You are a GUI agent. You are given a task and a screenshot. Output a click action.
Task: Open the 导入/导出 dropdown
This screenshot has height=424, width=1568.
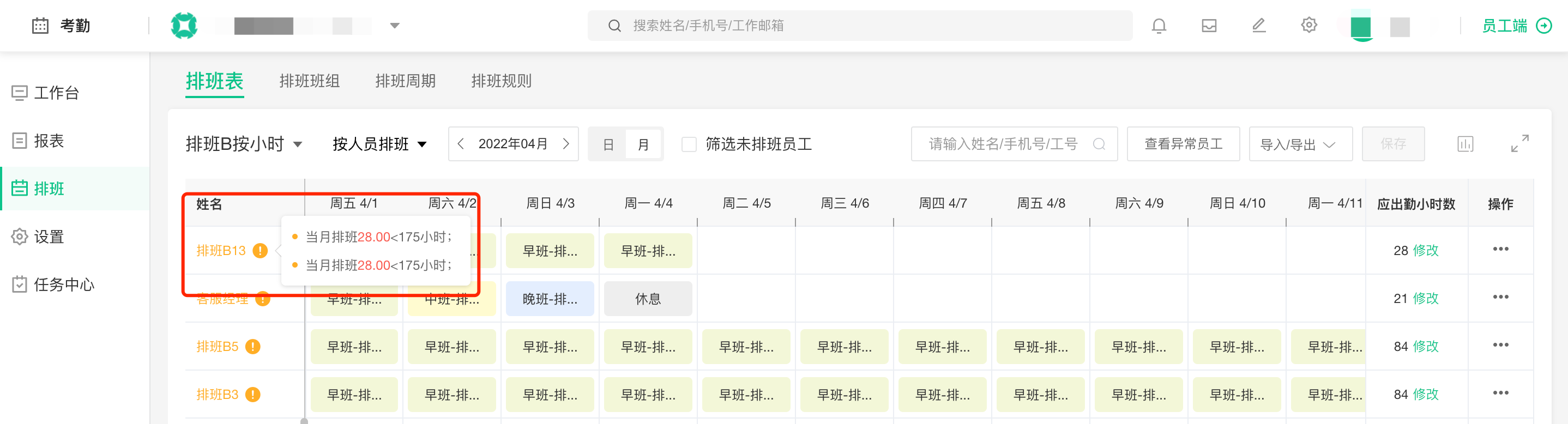(x=1301, y=143)
